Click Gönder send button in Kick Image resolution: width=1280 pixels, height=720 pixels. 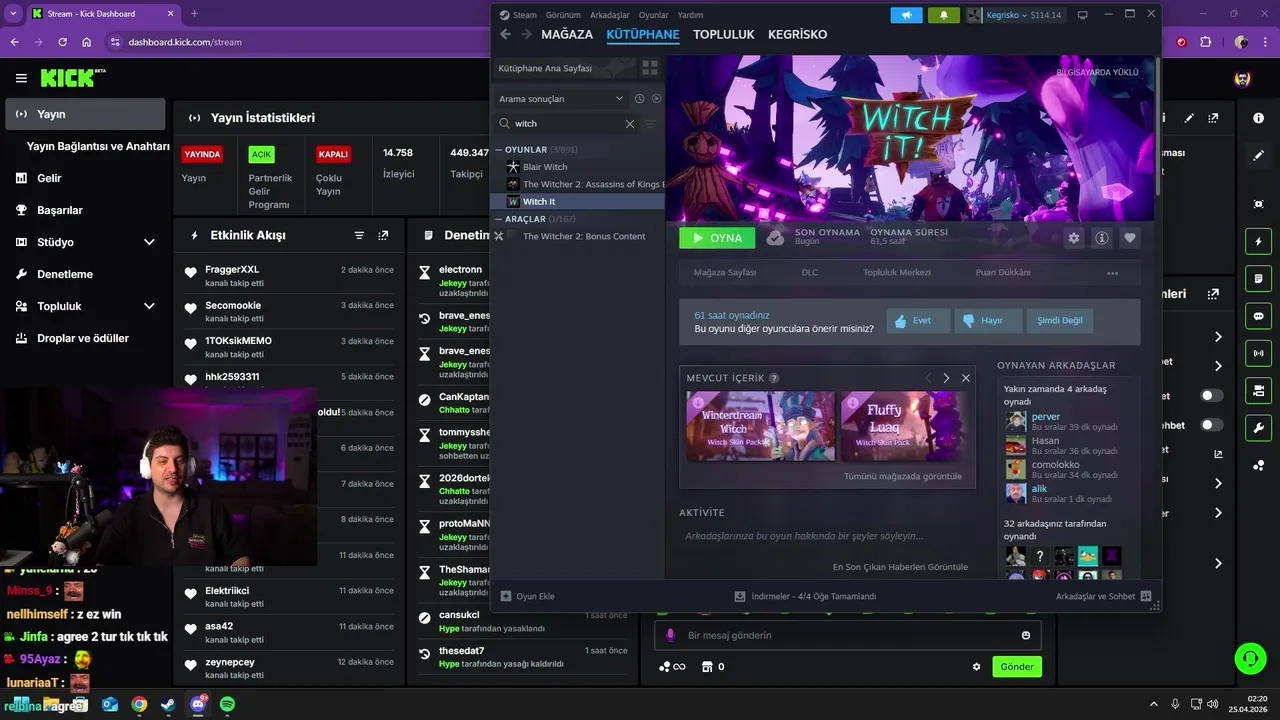pyautogui.click(x=1017, y=667)
